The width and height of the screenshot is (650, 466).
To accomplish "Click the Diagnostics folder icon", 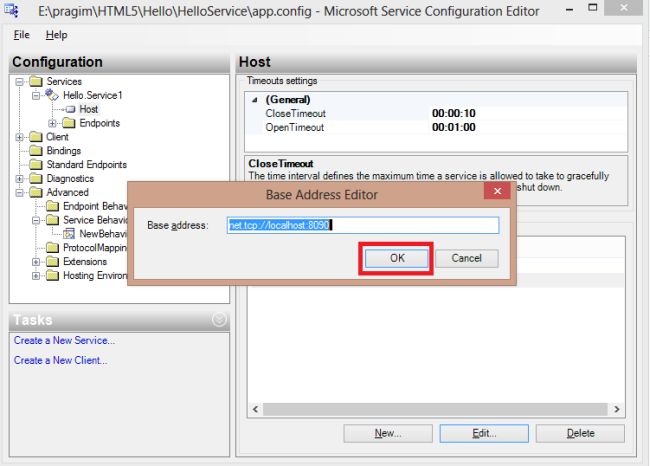I will click(x=36, y=178).
